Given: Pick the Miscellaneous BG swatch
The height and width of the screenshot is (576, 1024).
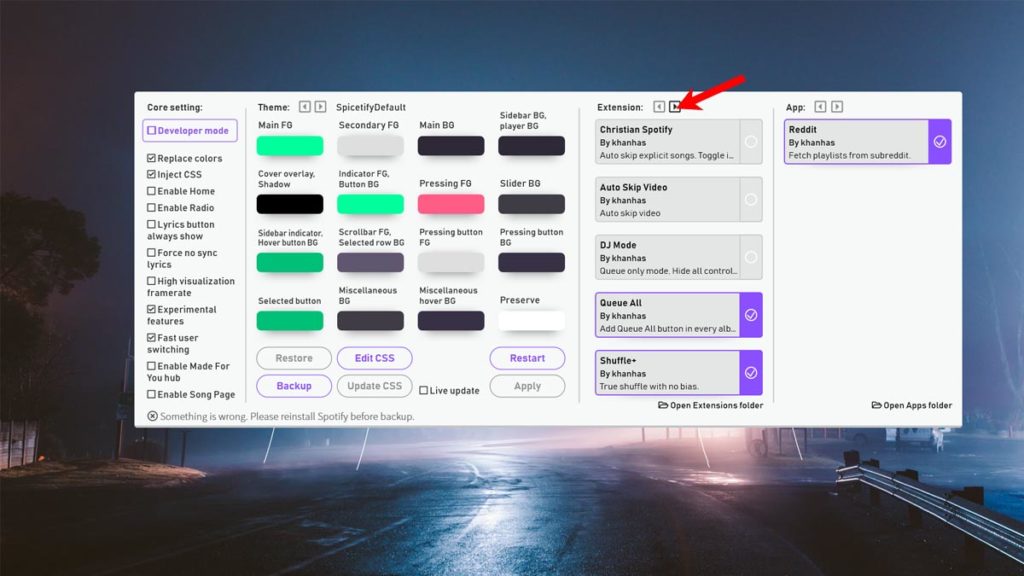Looking at the screenshot, I should click(x=370, y=321).
